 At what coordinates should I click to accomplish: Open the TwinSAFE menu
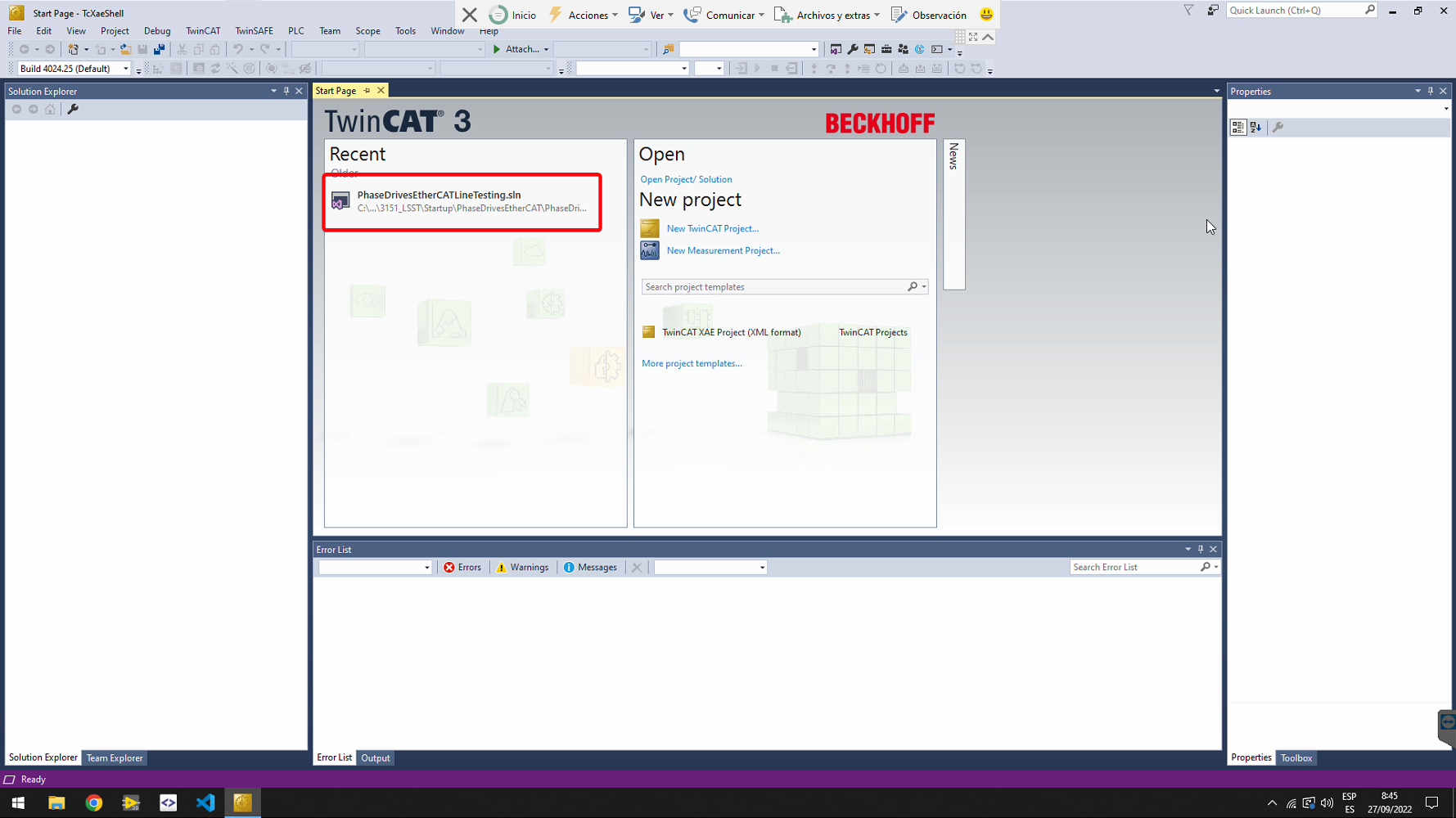click(x=255, y=31)
